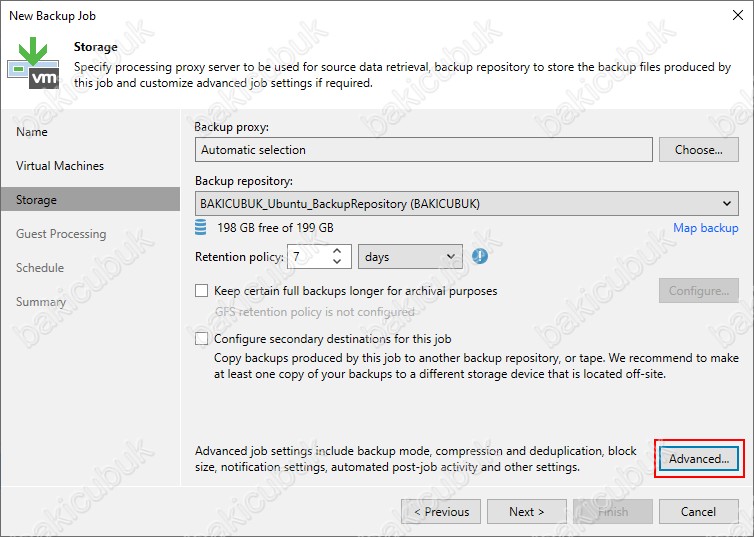Open the Advanced... job settings
Viewport: 754px width, 537px height.
click(699, 459)
